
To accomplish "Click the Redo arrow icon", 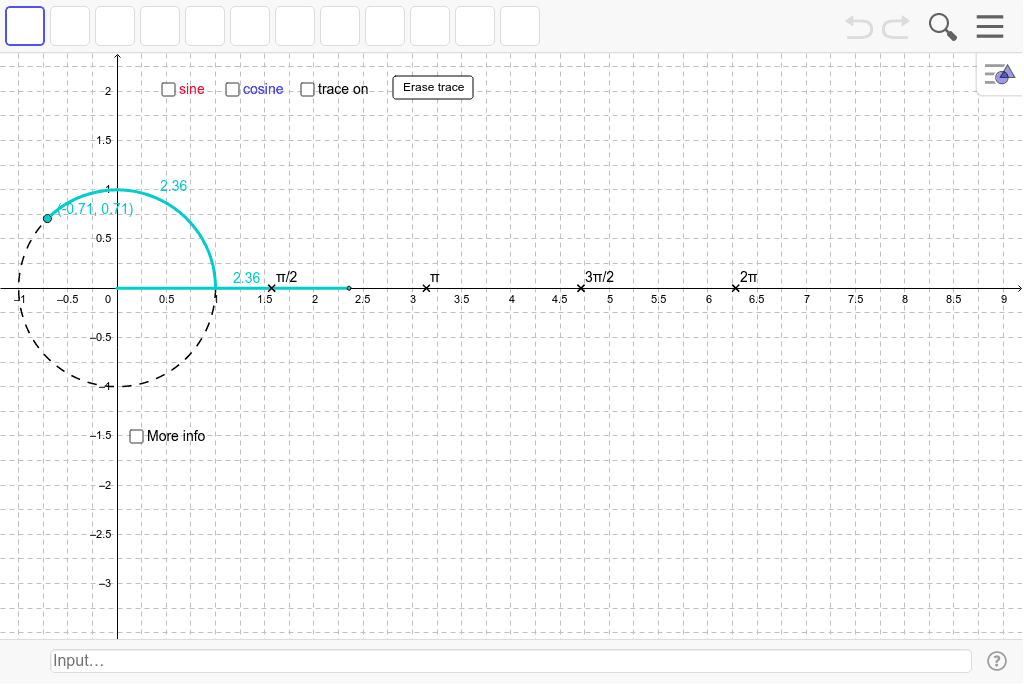I will [896, 27].
